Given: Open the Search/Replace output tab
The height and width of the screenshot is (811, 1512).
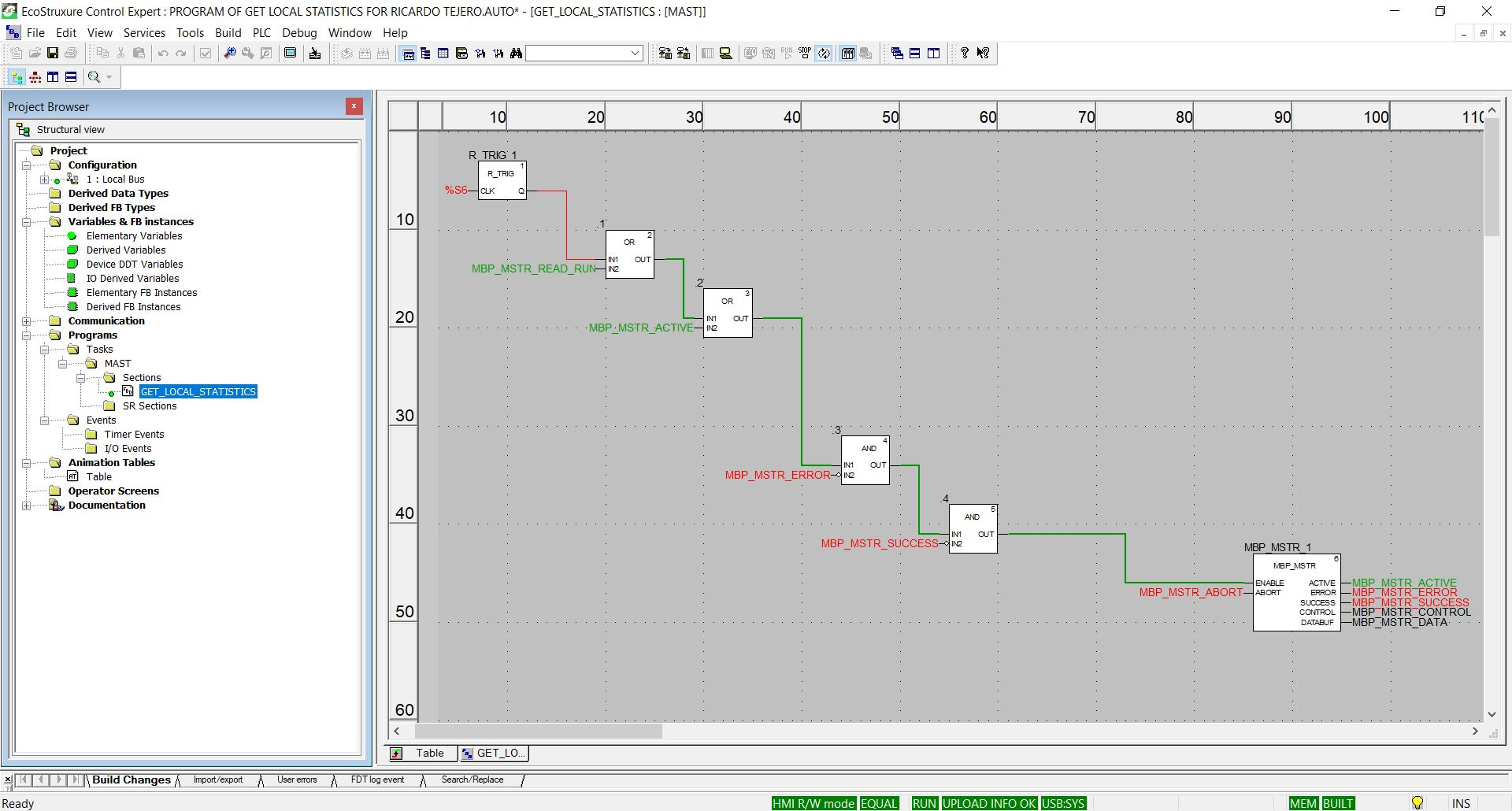Looking at the screenshot, I should tap(472, 780).
